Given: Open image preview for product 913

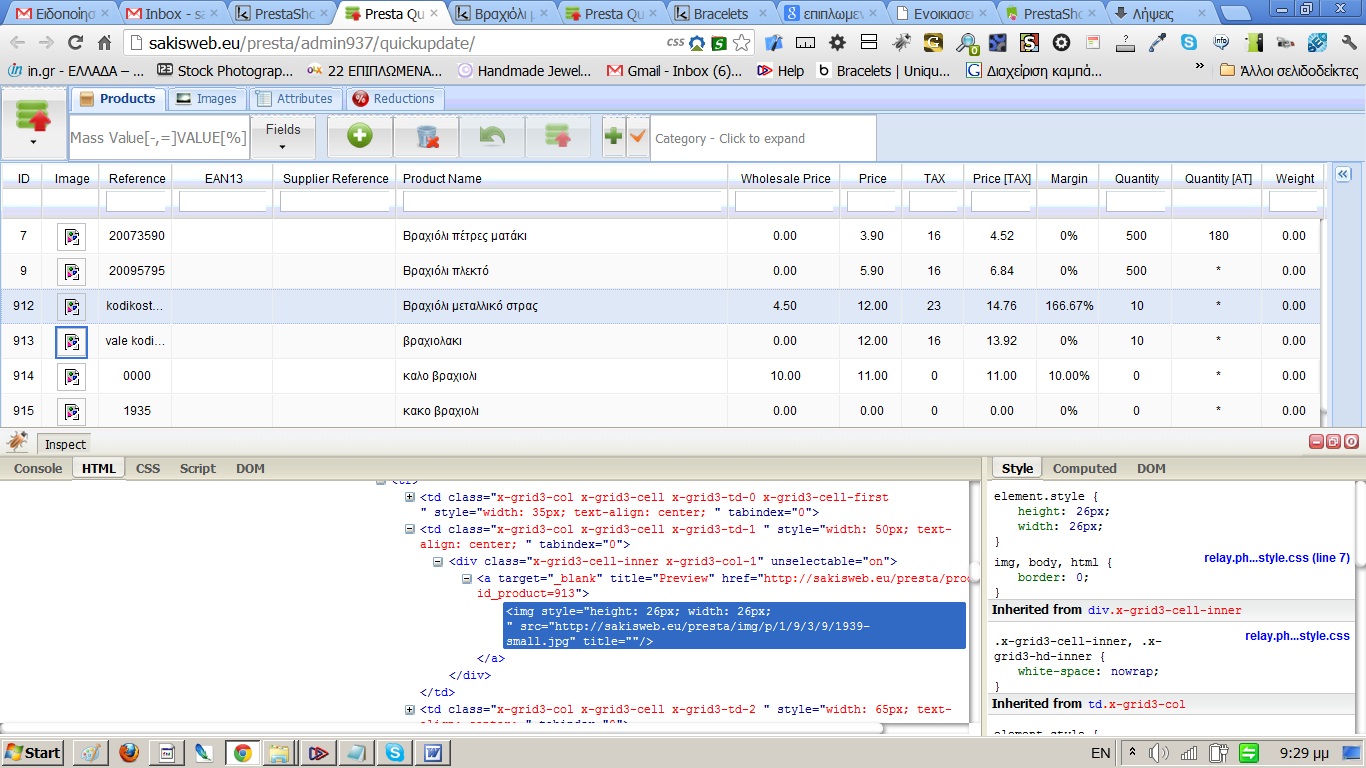Looking at the screenshot, I should point(71,341).
